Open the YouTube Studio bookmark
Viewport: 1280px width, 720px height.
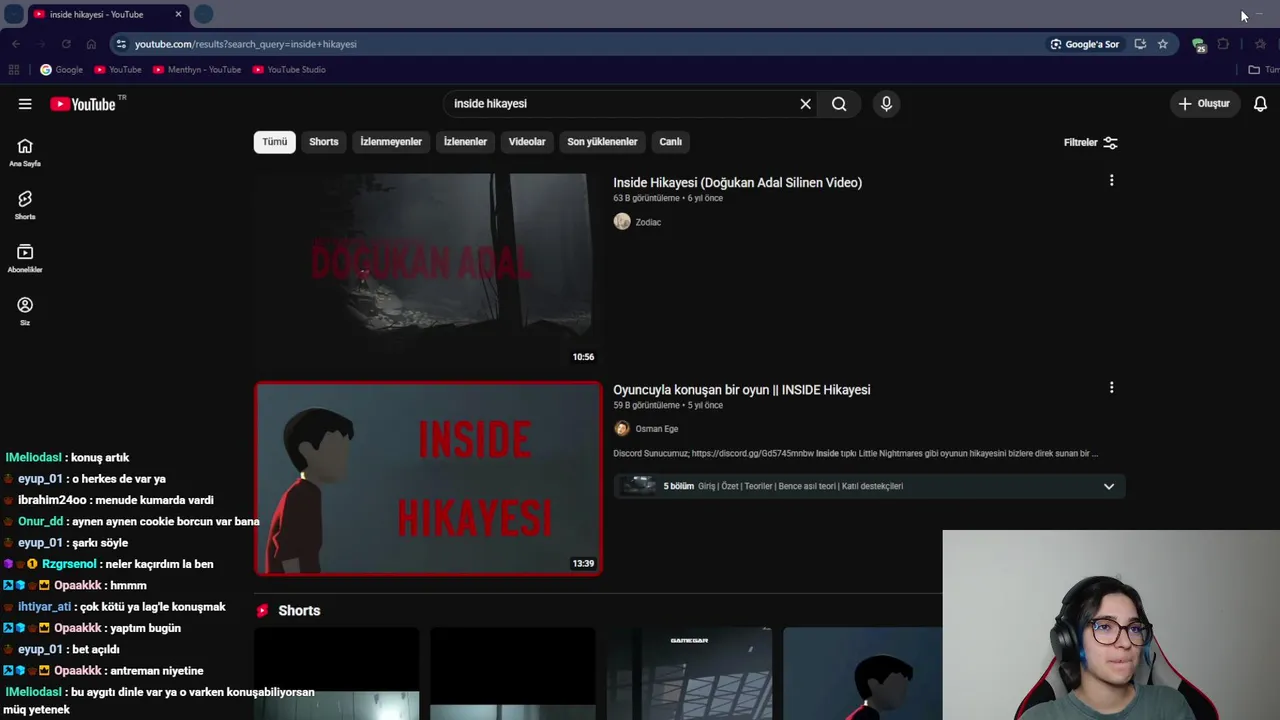[289, 70]
